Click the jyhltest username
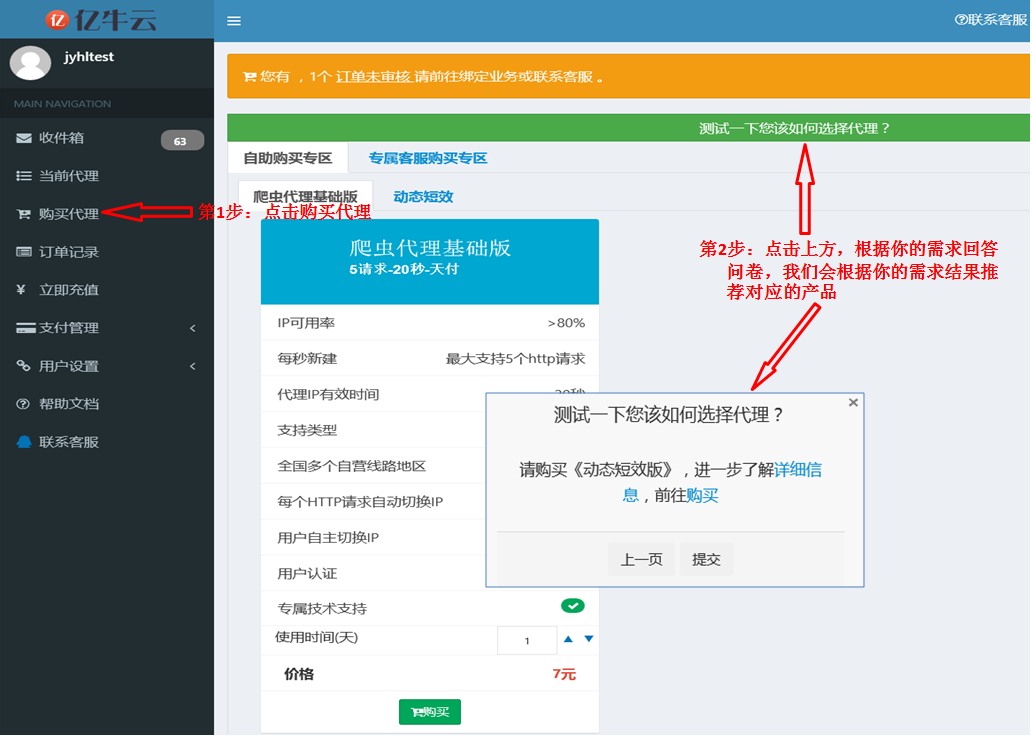The height and width of the screenshot is (736, 1032). pos(89,57)
